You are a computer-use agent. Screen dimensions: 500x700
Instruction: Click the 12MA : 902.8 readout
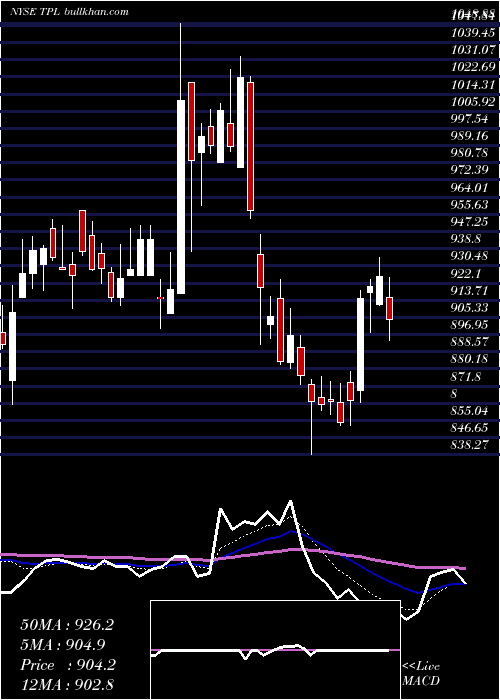[69, 686]
